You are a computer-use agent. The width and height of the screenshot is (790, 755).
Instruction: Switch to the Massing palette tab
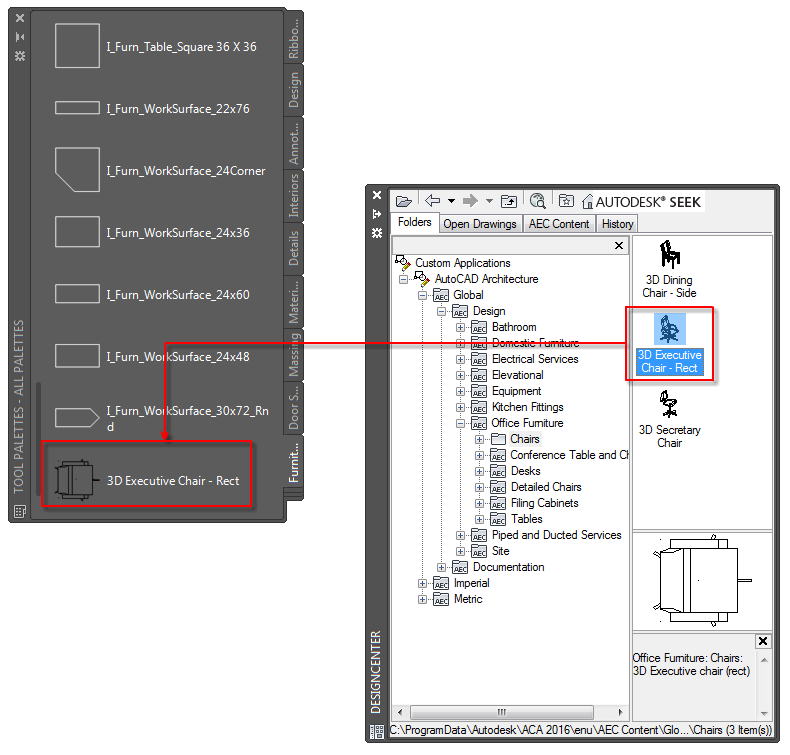294,354
